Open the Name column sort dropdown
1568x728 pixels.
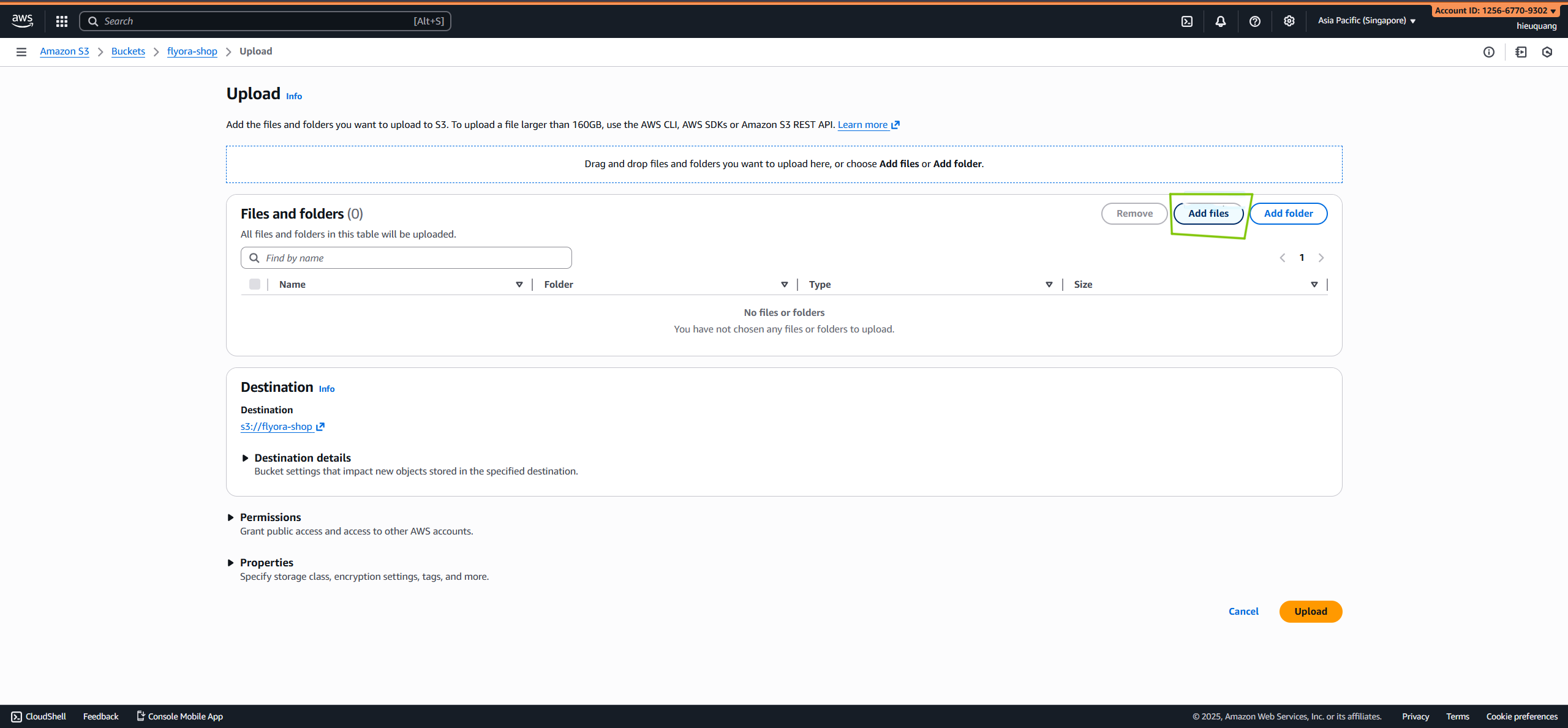point(519,284)
